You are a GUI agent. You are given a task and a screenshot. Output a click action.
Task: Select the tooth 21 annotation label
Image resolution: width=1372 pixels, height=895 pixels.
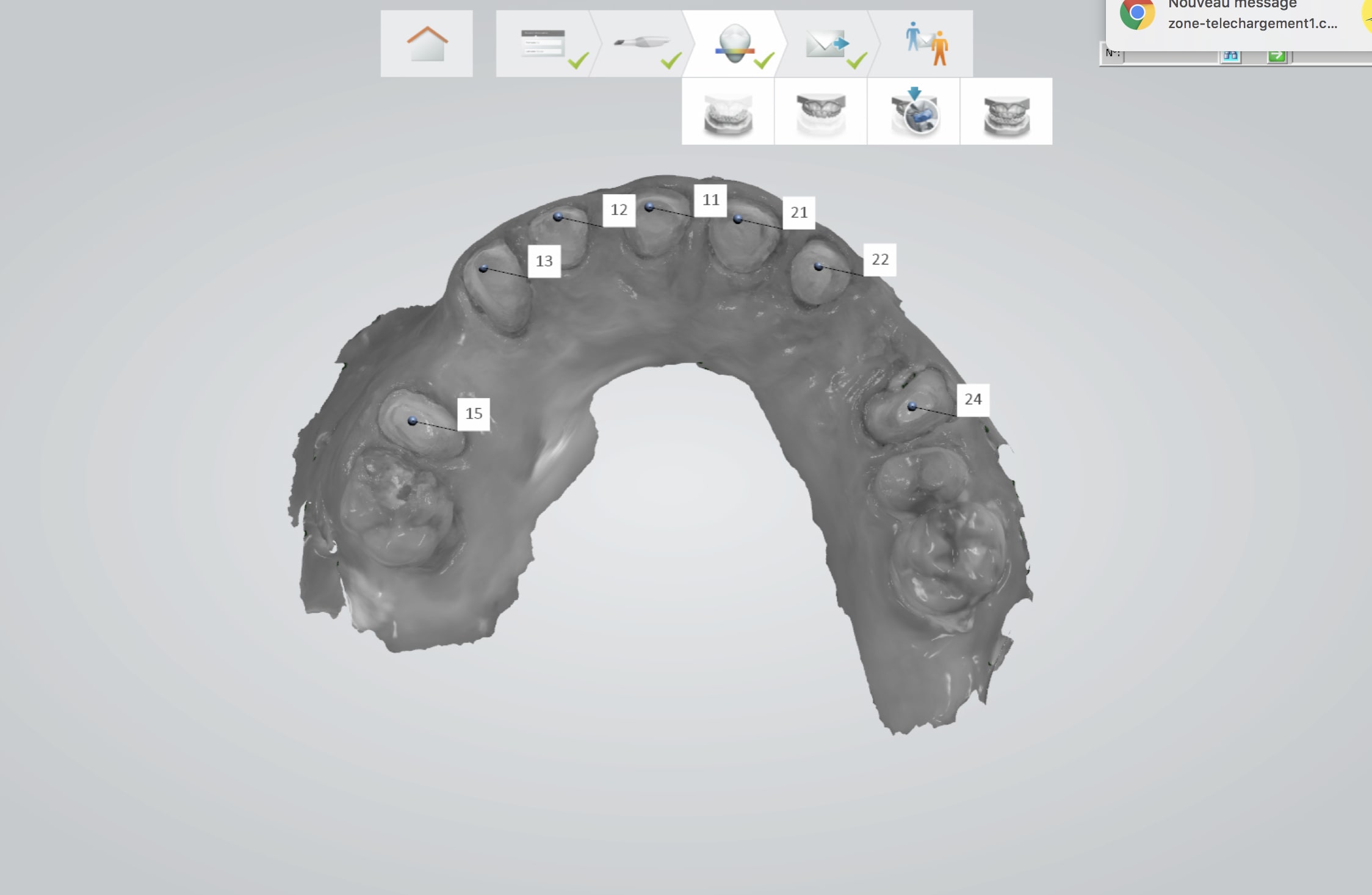tap(799, 212)
